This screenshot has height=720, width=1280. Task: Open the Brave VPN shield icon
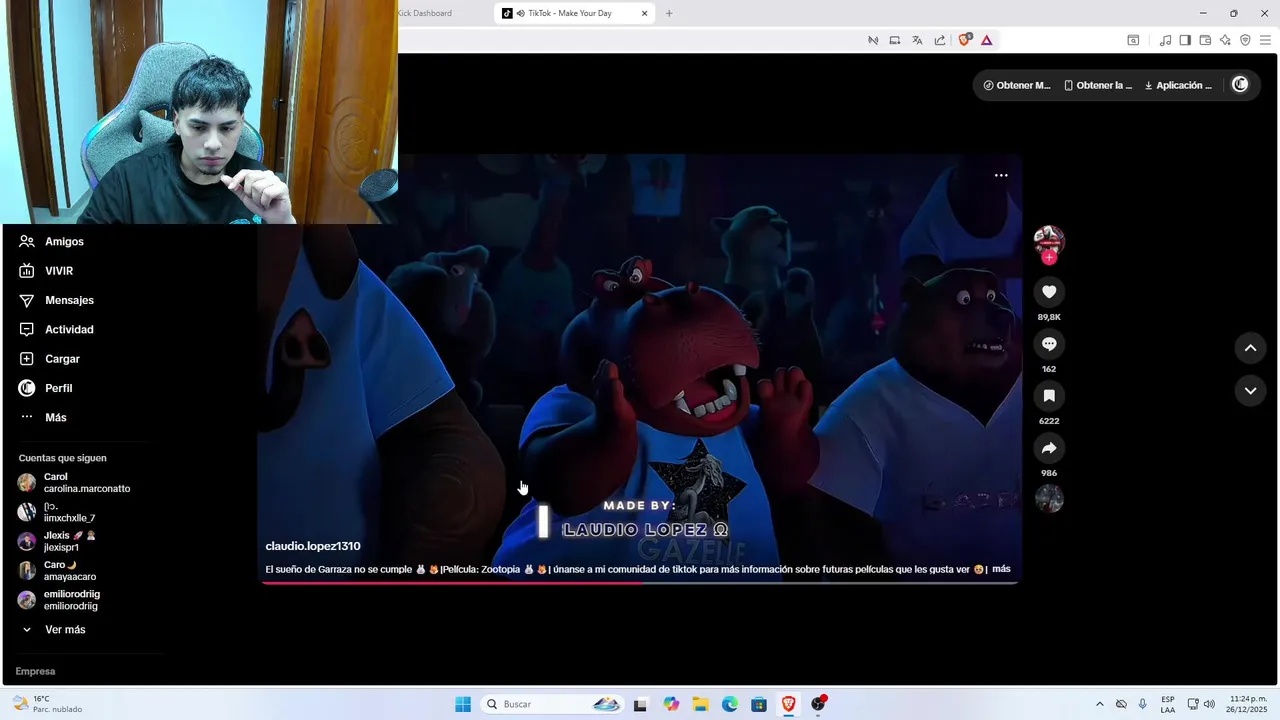[x=1245, y=40]
